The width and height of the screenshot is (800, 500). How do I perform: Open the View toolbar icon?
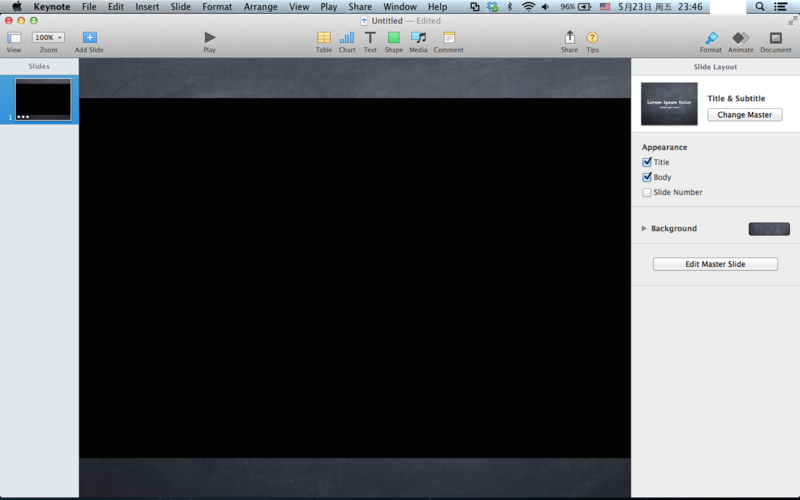pos(14,38)
